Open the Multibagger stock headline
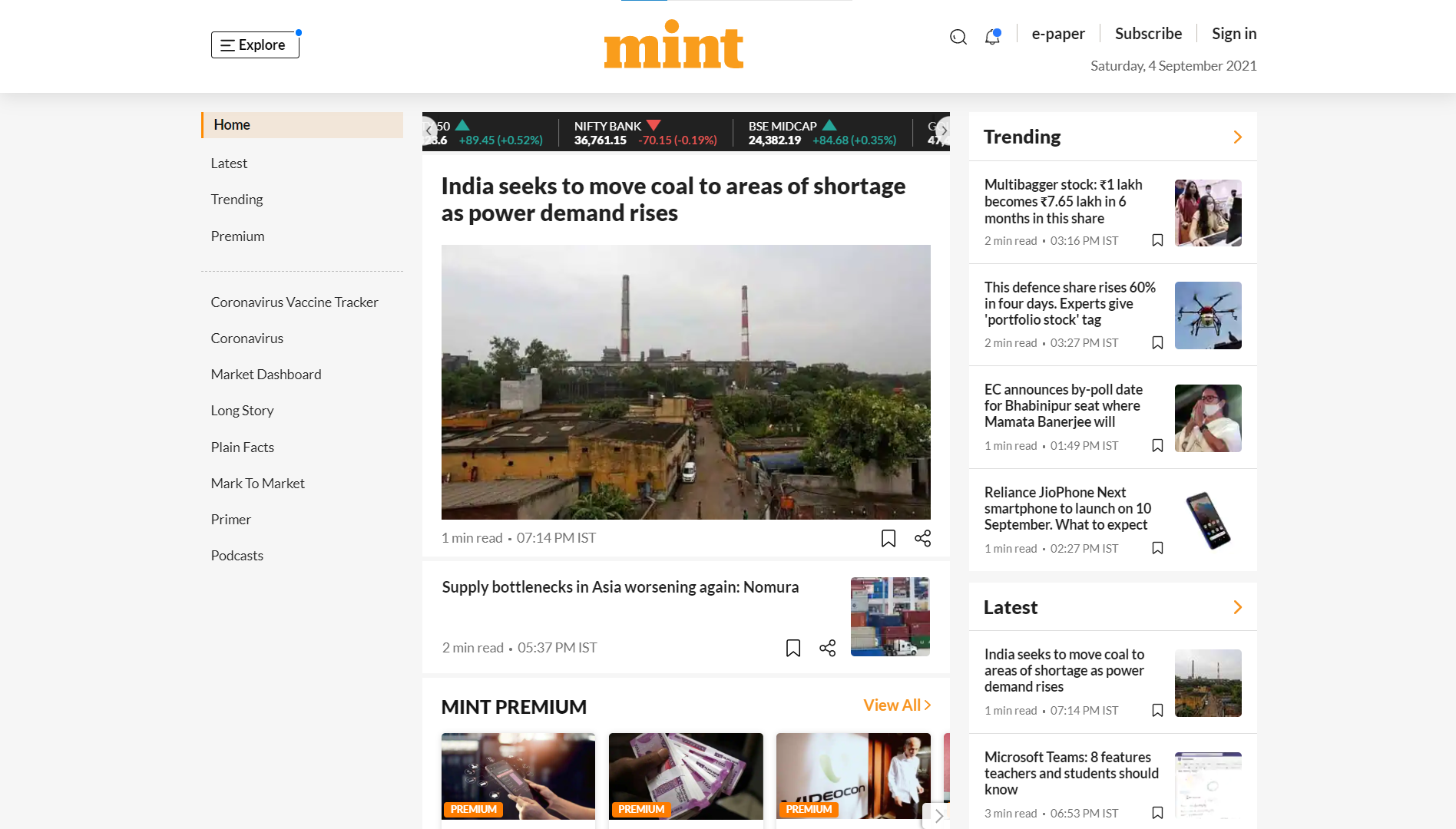1456x829 pixels. (x=1064, y=201)
